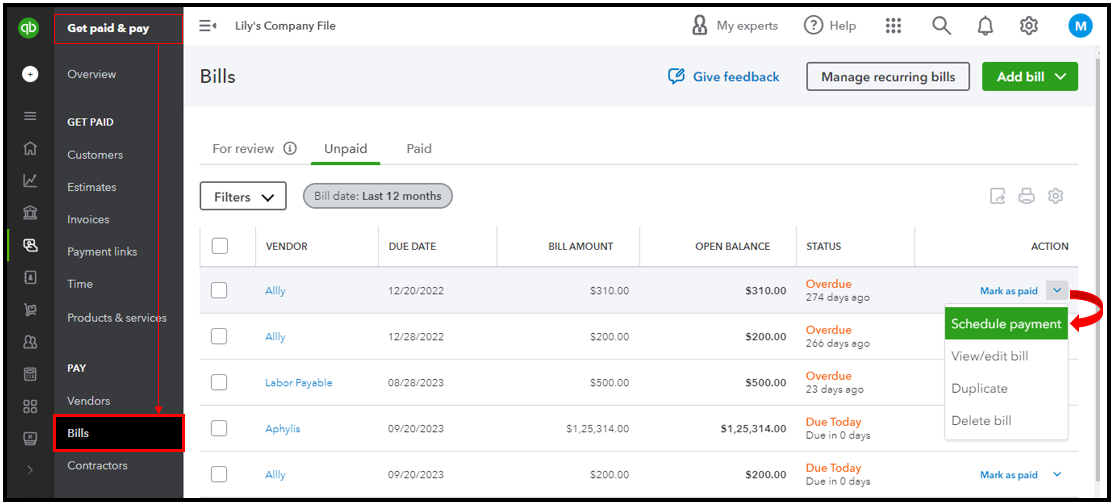The height and width of the screenshot is (504, 1113).
Task: Select the Aphylis bill checkbox
Action: coord(219,429)
